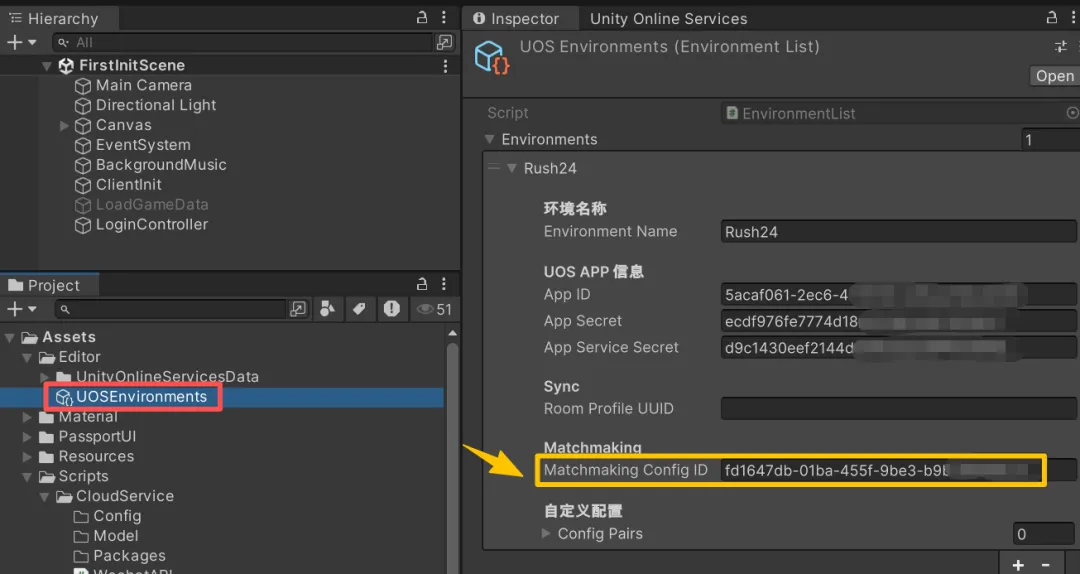Expand Config Pairs list
The width and height of the screenshot is (1080, 574).
pos(546,533)
